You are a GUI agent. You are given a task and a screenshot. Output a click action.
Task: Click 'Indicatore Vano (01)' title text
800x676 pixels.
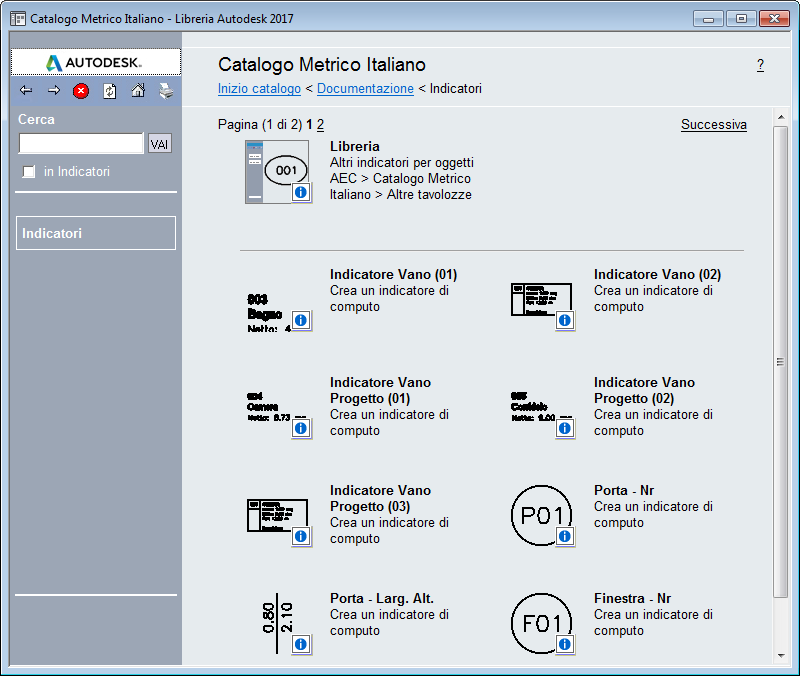[393, 274]
